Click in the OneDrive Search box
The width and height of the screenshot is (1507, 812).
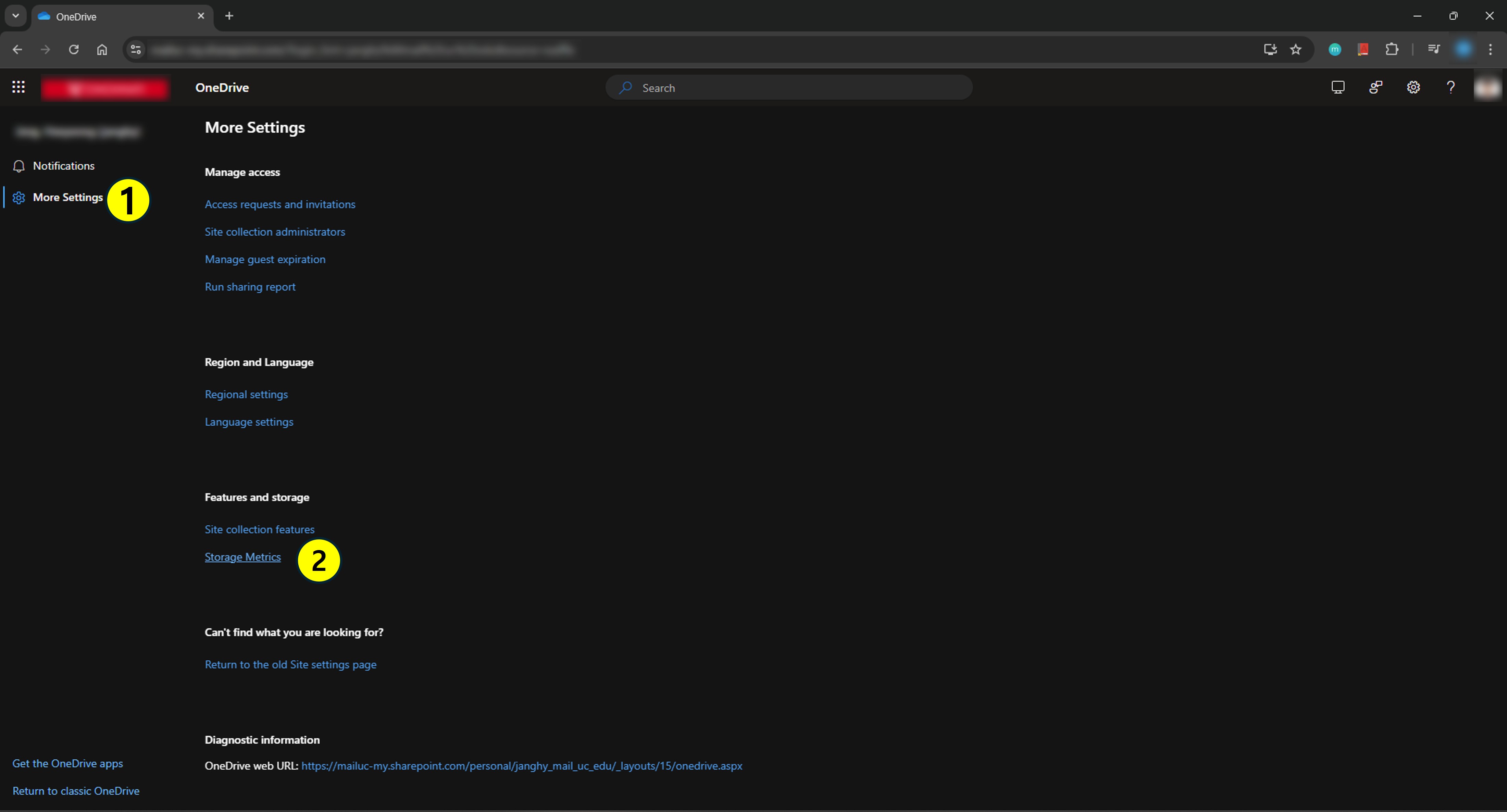(x=796, y=88)
